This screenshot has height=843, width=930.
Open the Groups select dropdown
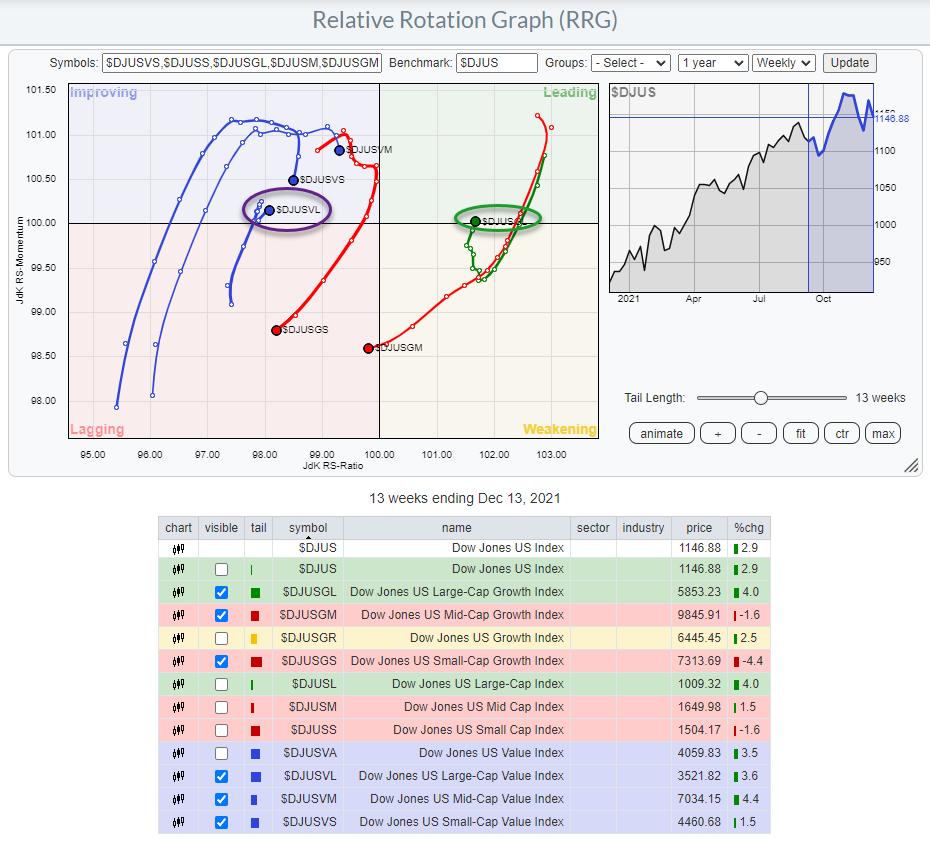630,63
